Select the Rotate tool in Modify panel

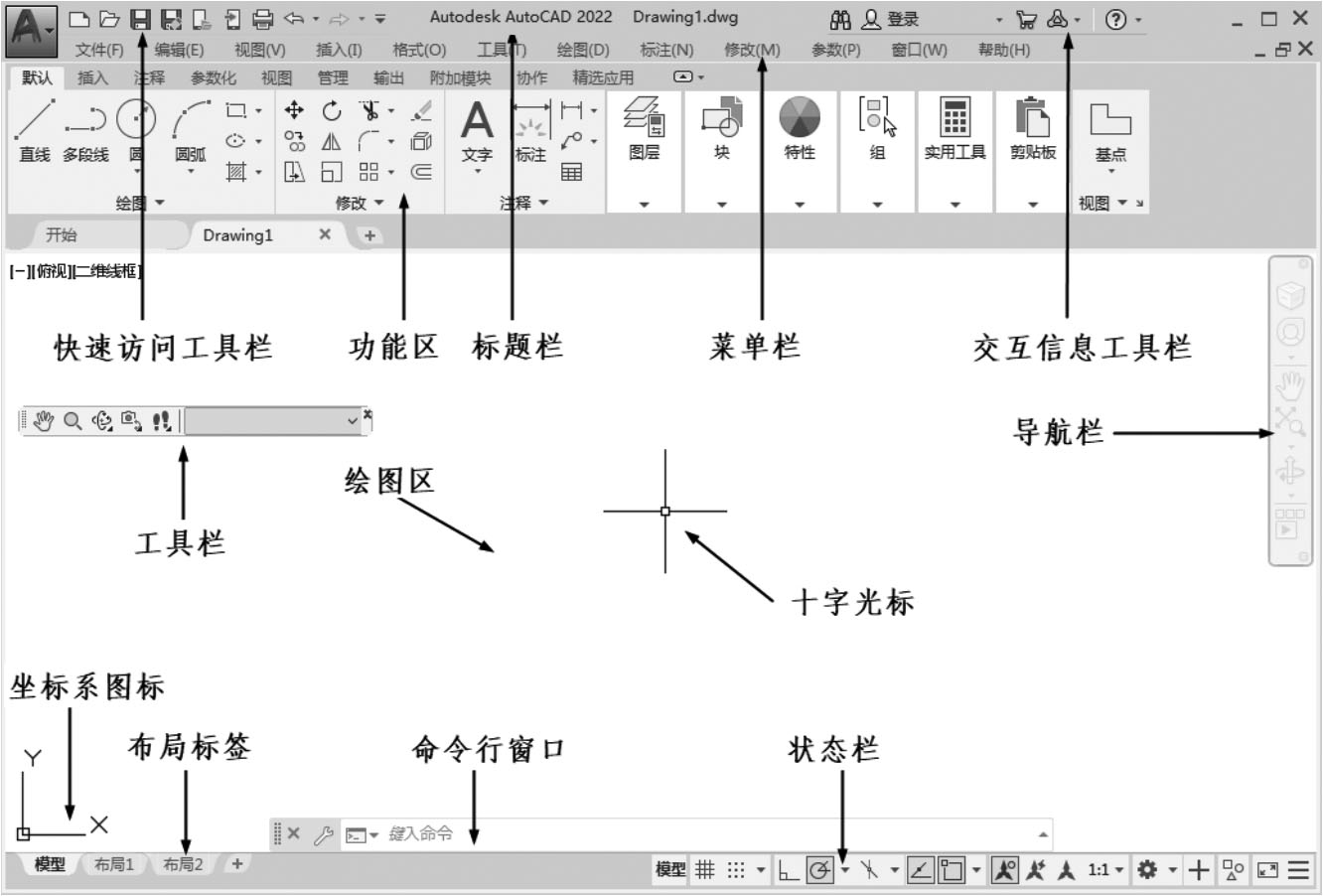[x=332, y=110]
